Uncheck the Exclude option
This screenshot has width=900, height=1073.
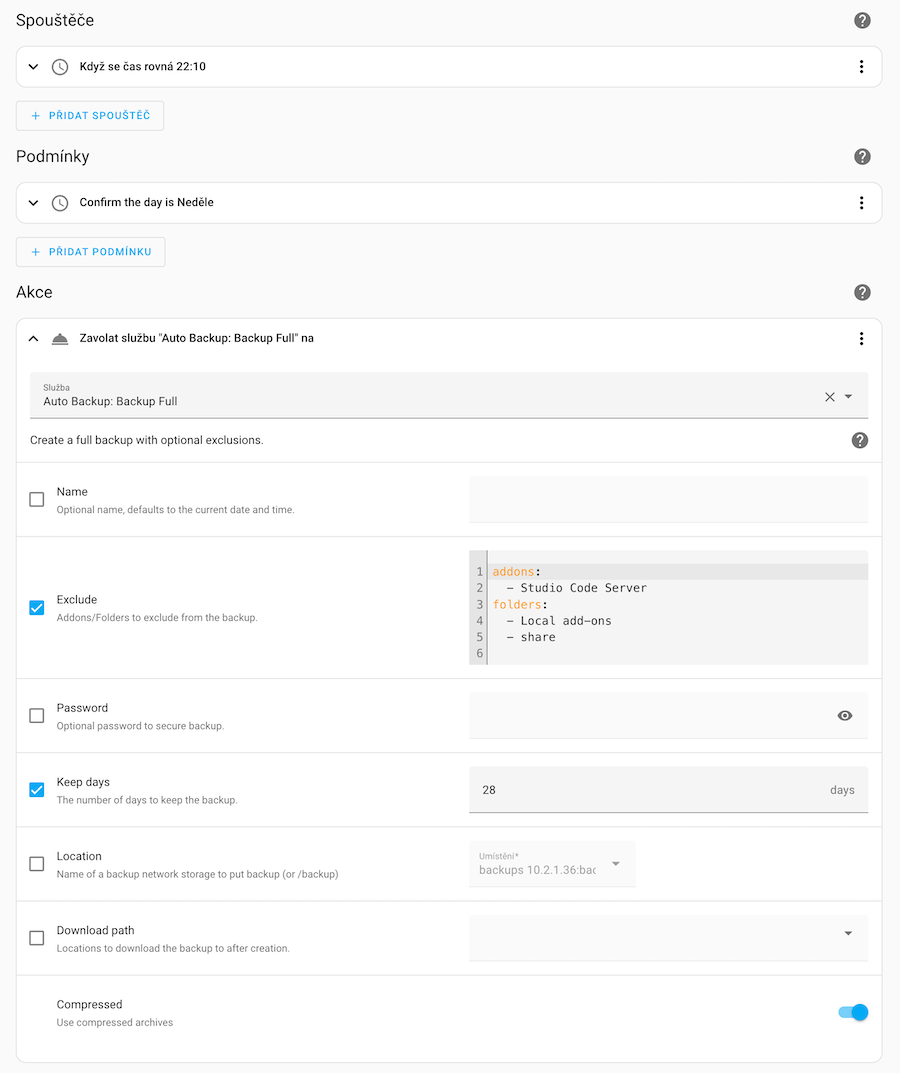point(36,607)
